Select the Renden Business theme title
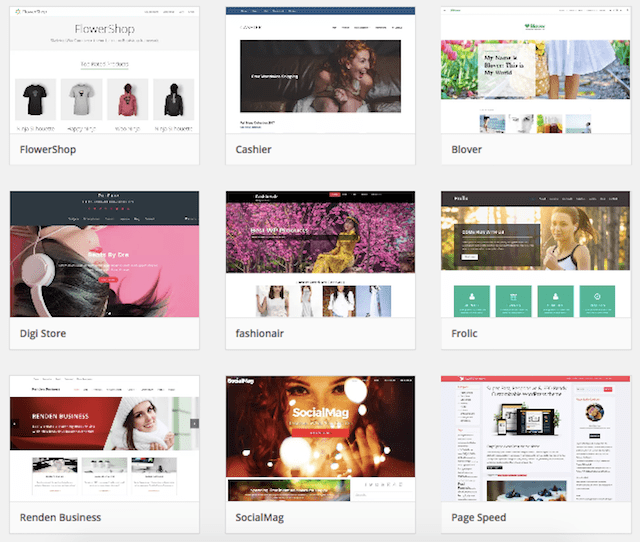Viewport: 640px width, 542px height. tap(60, 517)
